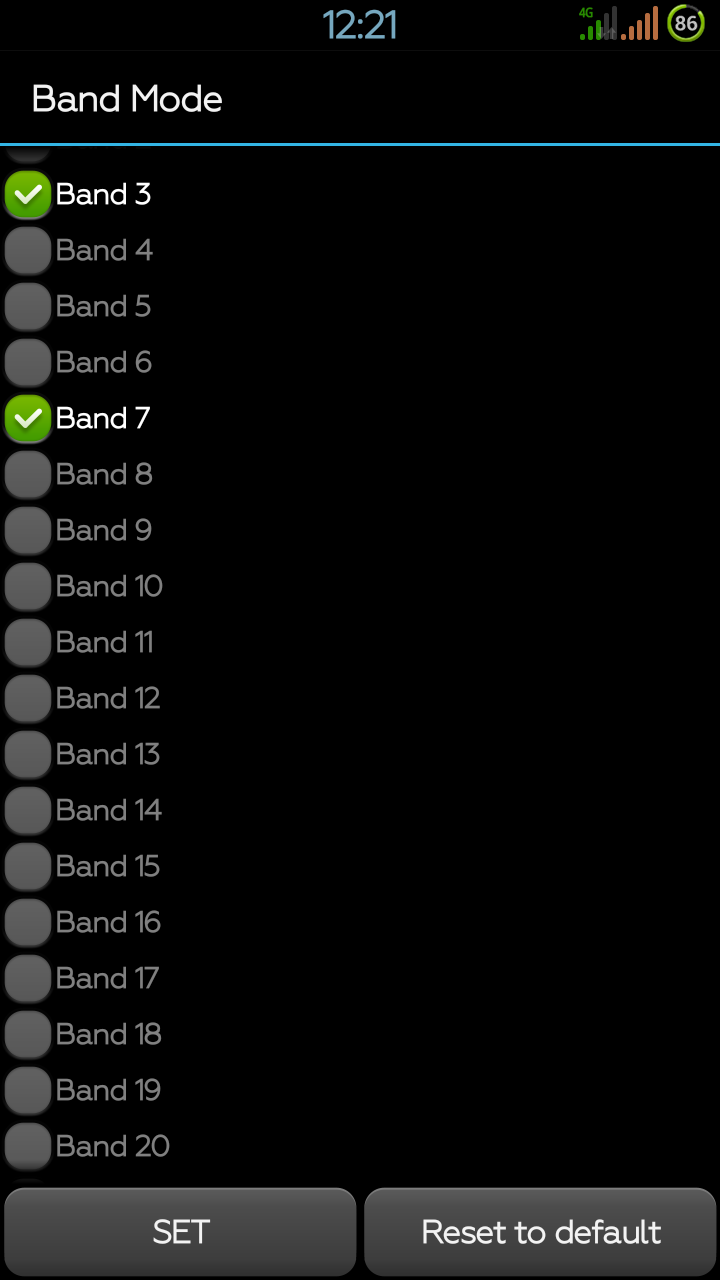Select the Band 12 checkbox
This screenshot has width=720, height=1280.
tap(28, 698)
